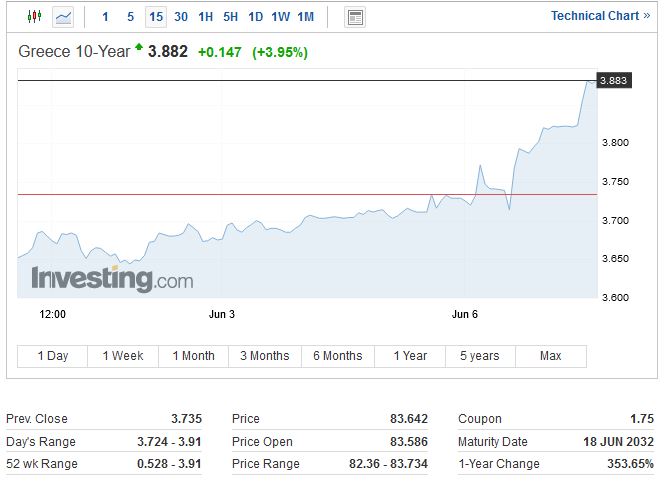The width and height of the screenshot is (665, 482).
Task: Select the 3 Months range tab
Action: (x=265, y=356)
